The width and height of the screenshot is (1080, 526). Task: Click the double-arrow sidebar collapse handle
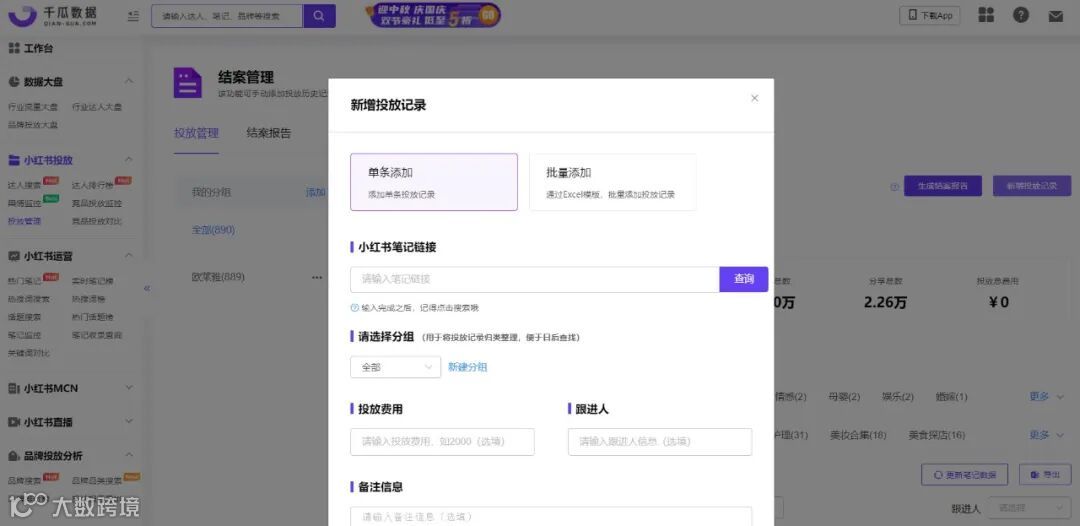click(x=147, y=288)
